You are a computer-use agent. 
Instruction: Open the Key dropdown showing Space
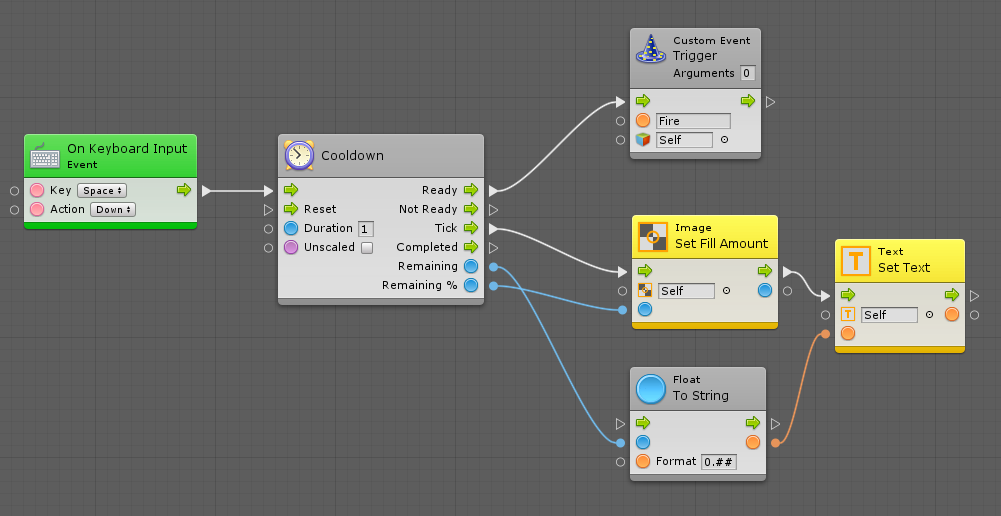(x=102, y=190)
